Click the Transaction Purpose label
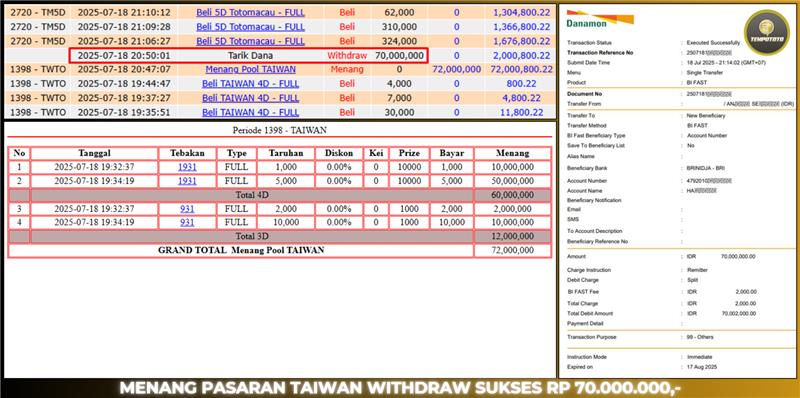Viewport: 800px width, 398px height. coord(591,337)
